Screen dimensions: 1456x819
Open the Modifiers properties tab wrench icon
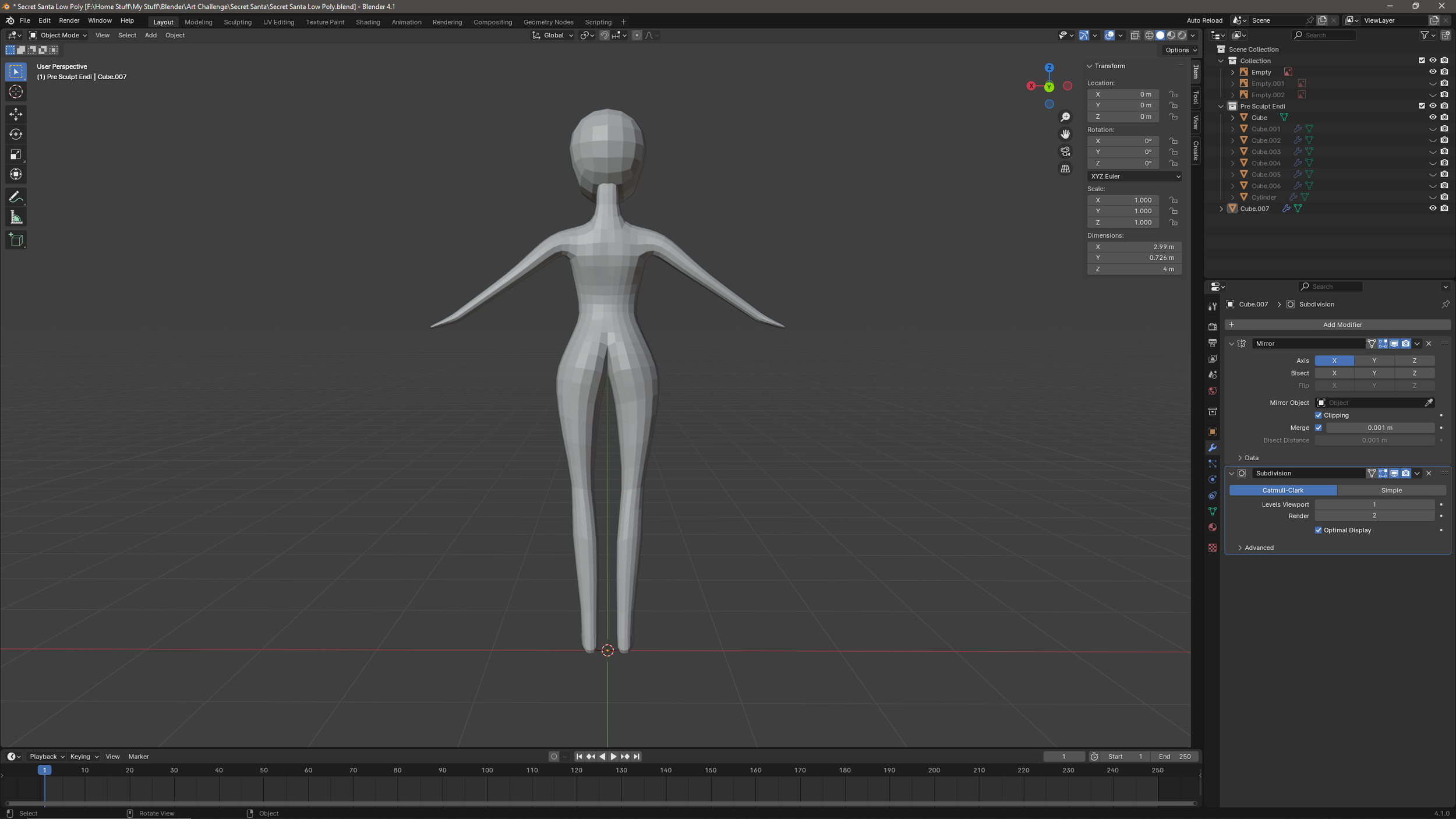click(1213, 447)
